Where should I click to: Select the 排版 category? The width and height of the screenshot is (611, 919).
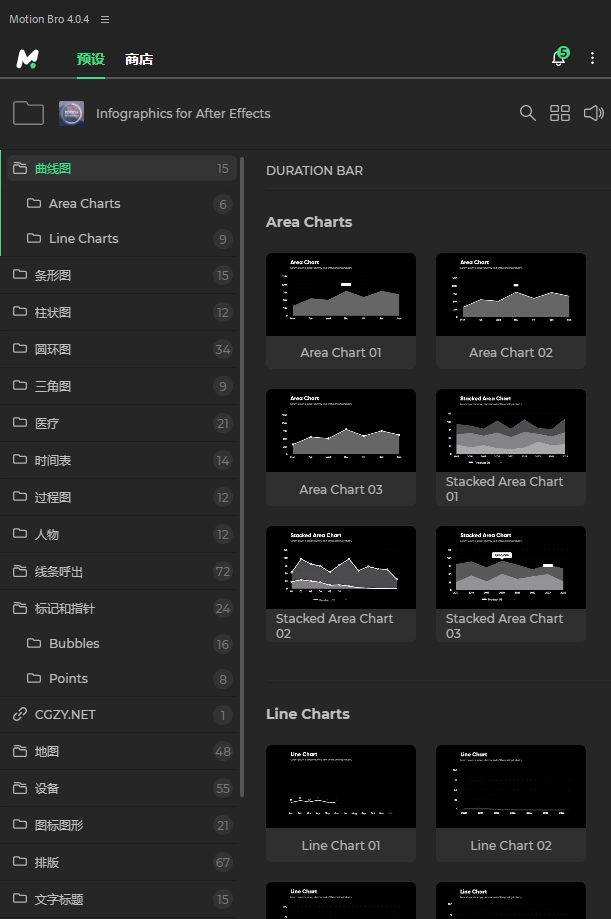(x=120, y=863)
